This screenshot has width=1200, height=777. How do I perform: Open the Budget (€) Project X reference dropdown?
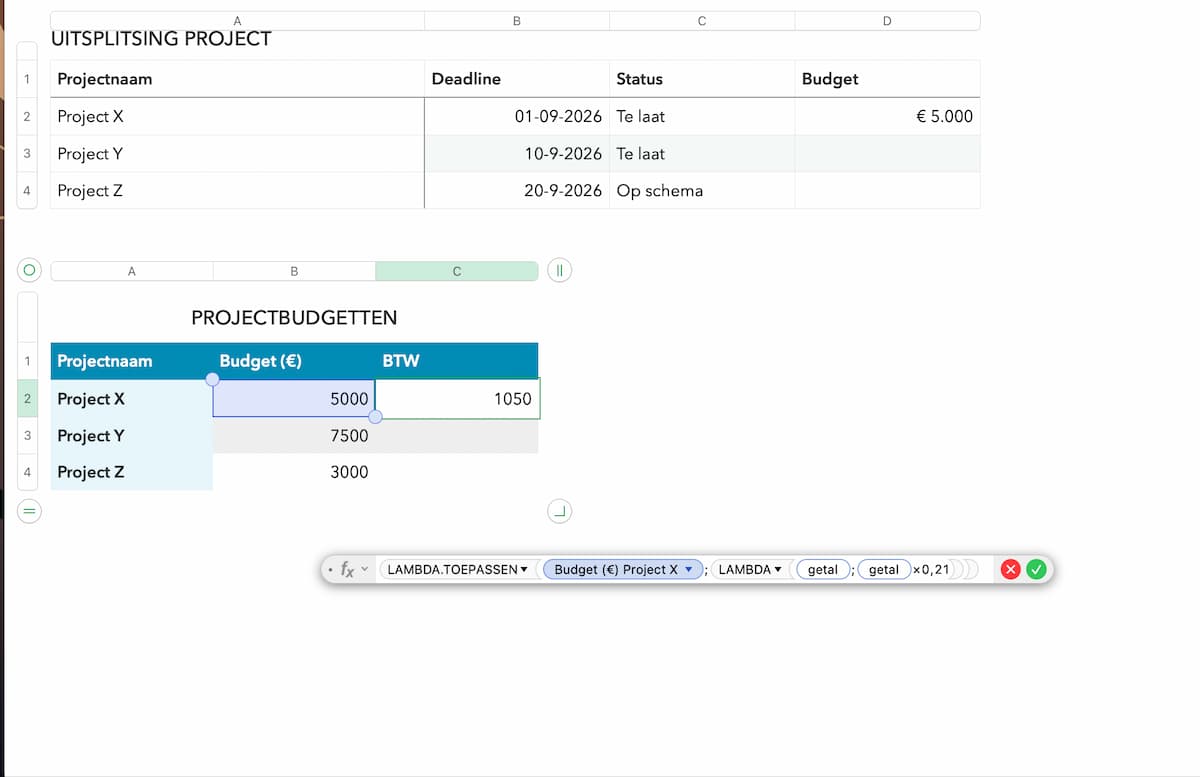(x=688, y=570)
